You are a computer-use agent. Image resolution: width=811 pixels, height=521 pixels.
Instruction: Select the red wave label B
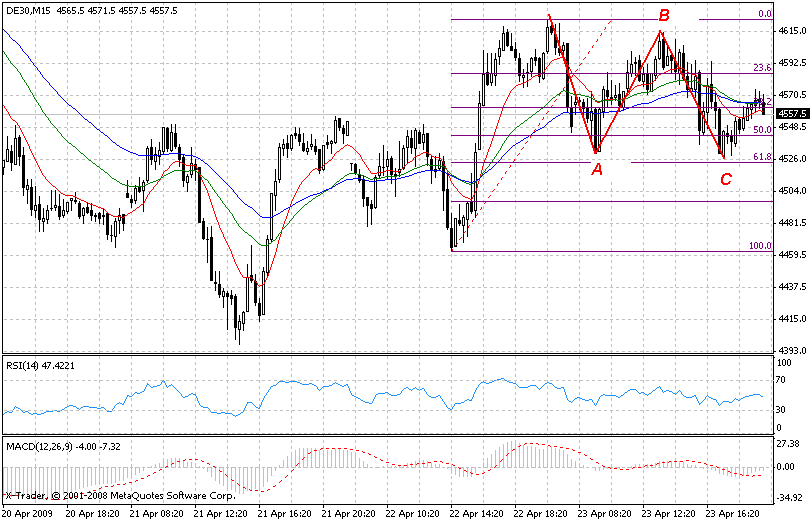pos(664,16)
